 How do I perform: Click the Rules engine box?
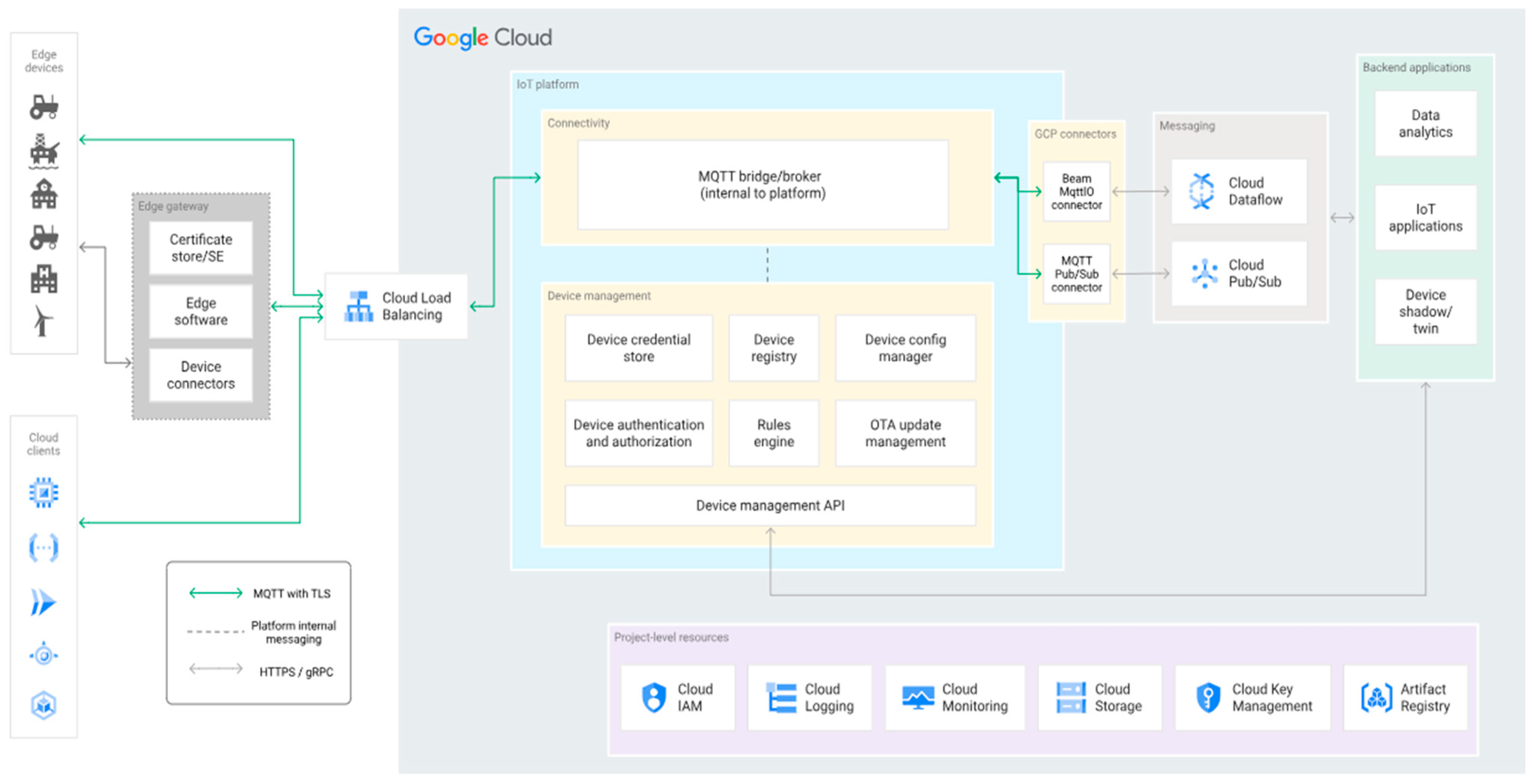pyautogui.click(x=773, y=433)
